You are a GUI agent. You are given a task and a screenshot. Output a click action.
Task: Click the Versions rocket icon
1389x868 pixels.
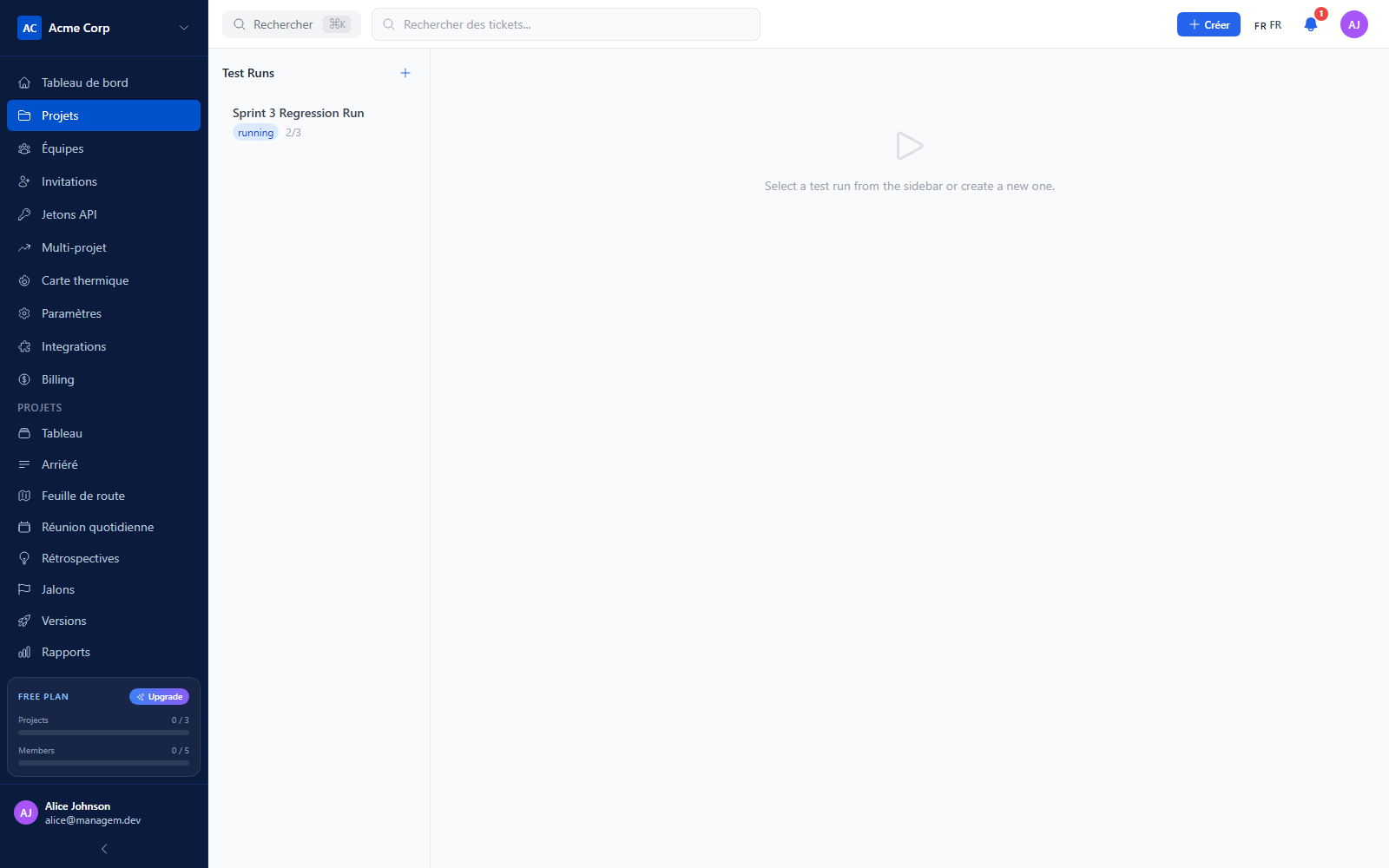(x=24, y=621)
